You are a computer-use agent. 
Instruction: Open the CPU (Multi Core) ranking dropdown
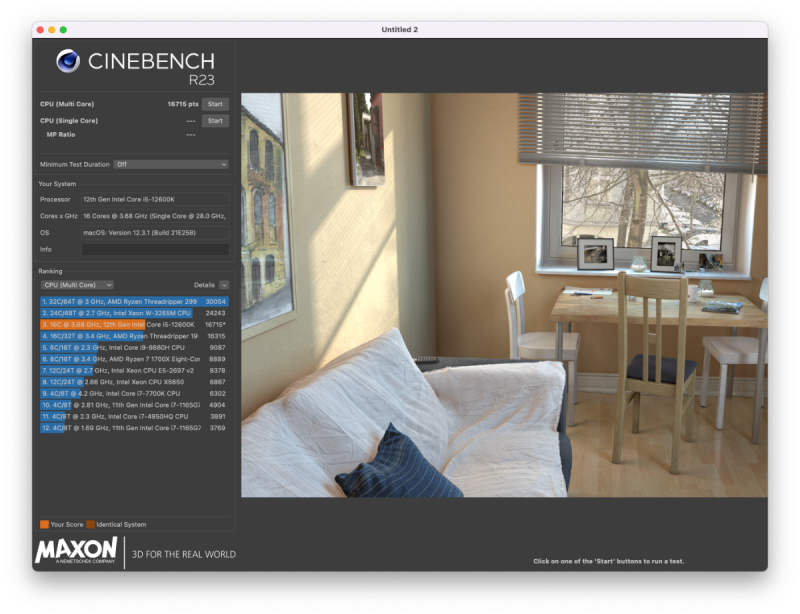pos(77,285)
